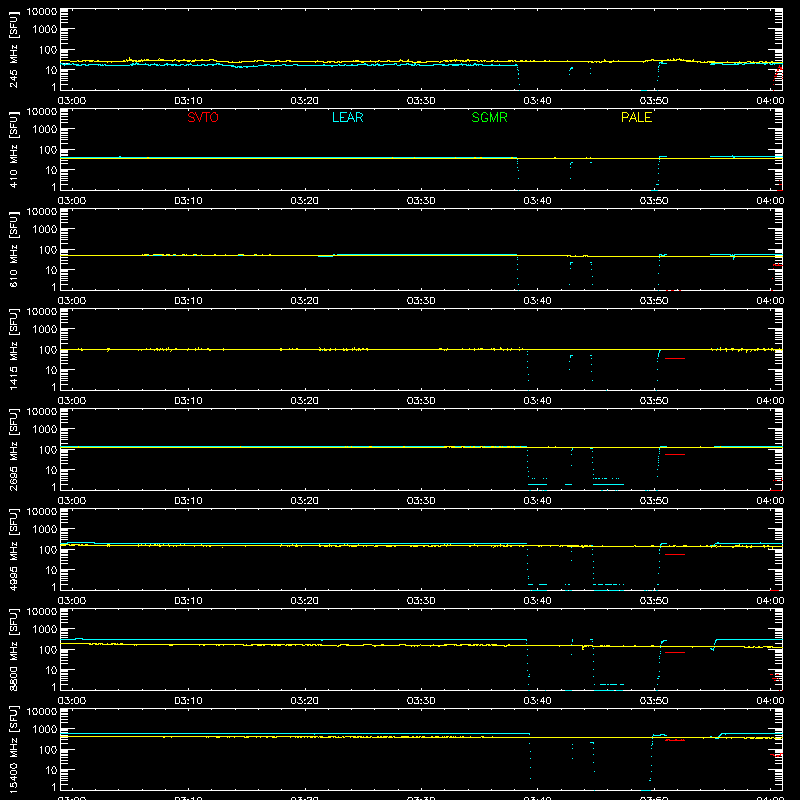
Task: Click the cyan LEAR legend label
Action: tap(347, 117)
